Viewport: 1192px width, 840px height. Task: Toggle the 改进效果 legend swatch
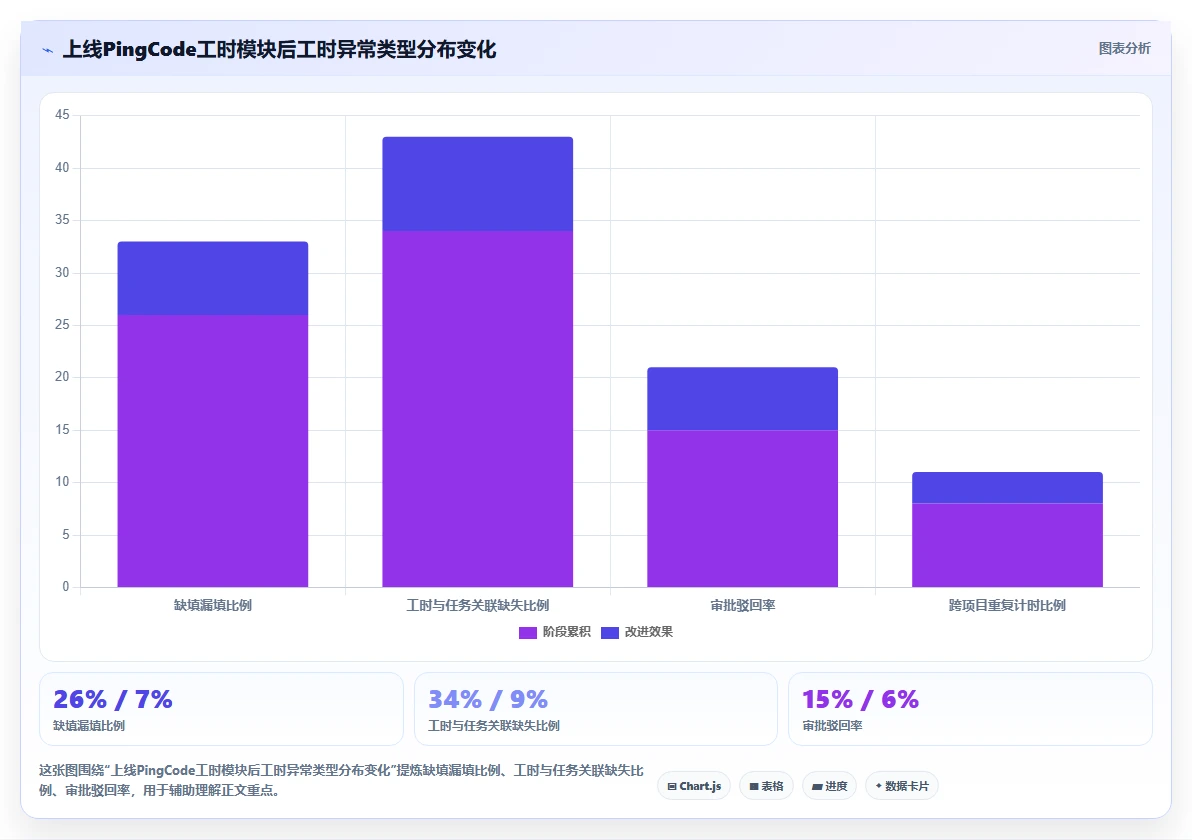[610, 632]
